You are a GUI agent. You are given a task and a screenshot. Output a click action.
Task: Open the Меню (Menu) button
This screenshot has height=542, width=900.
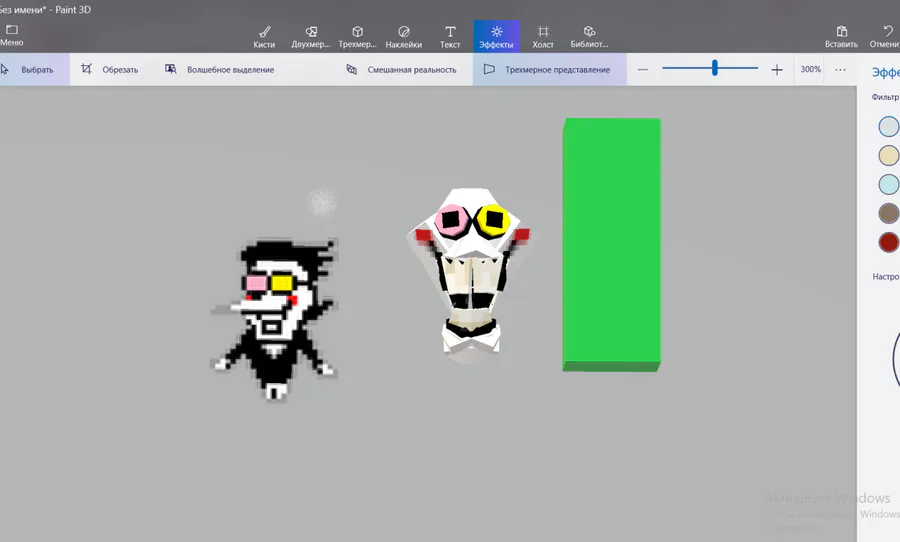(11, 36)
